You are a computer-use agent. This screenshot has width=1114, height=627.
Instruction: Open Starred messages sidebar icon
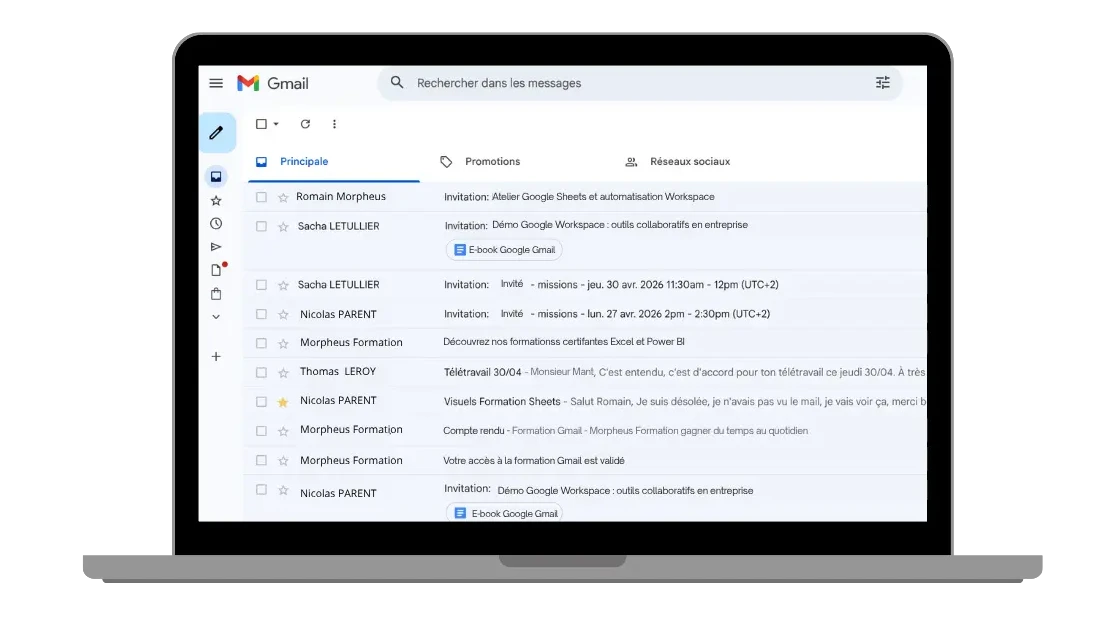click(x=216, y=201)
